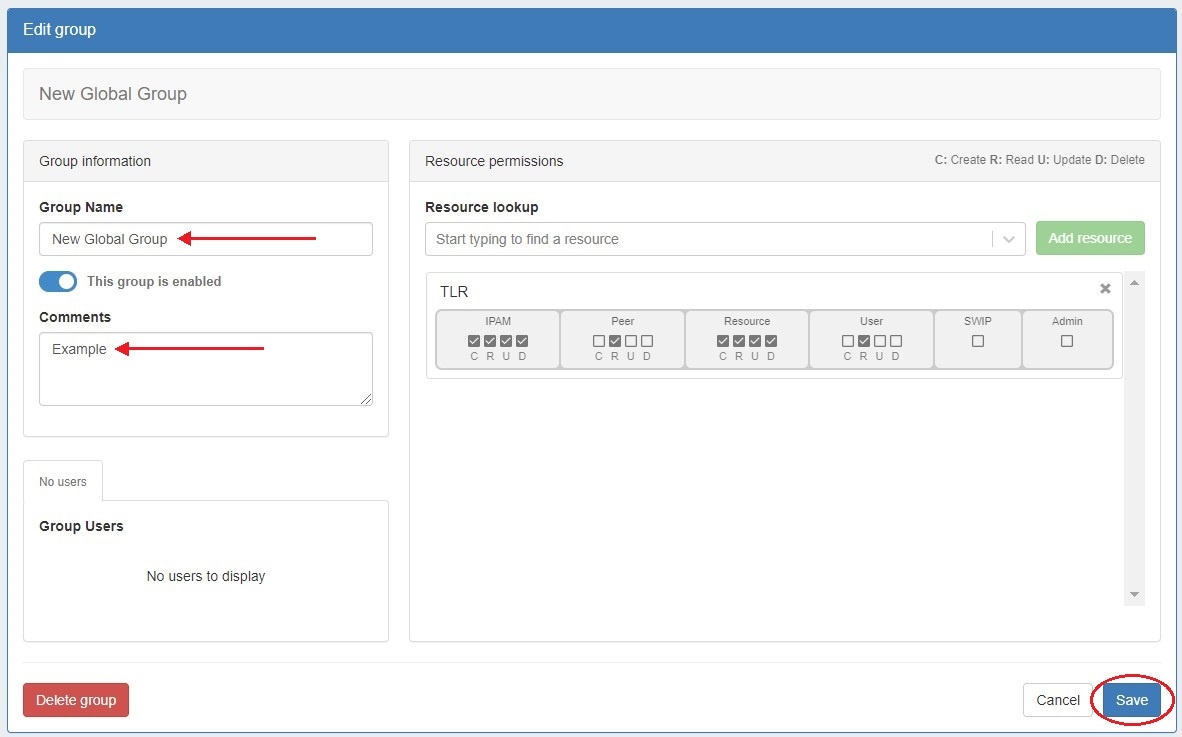The width and height of the screenshot is (1182, 737).
Task: Click the Save button
Action: [1132, 700]
